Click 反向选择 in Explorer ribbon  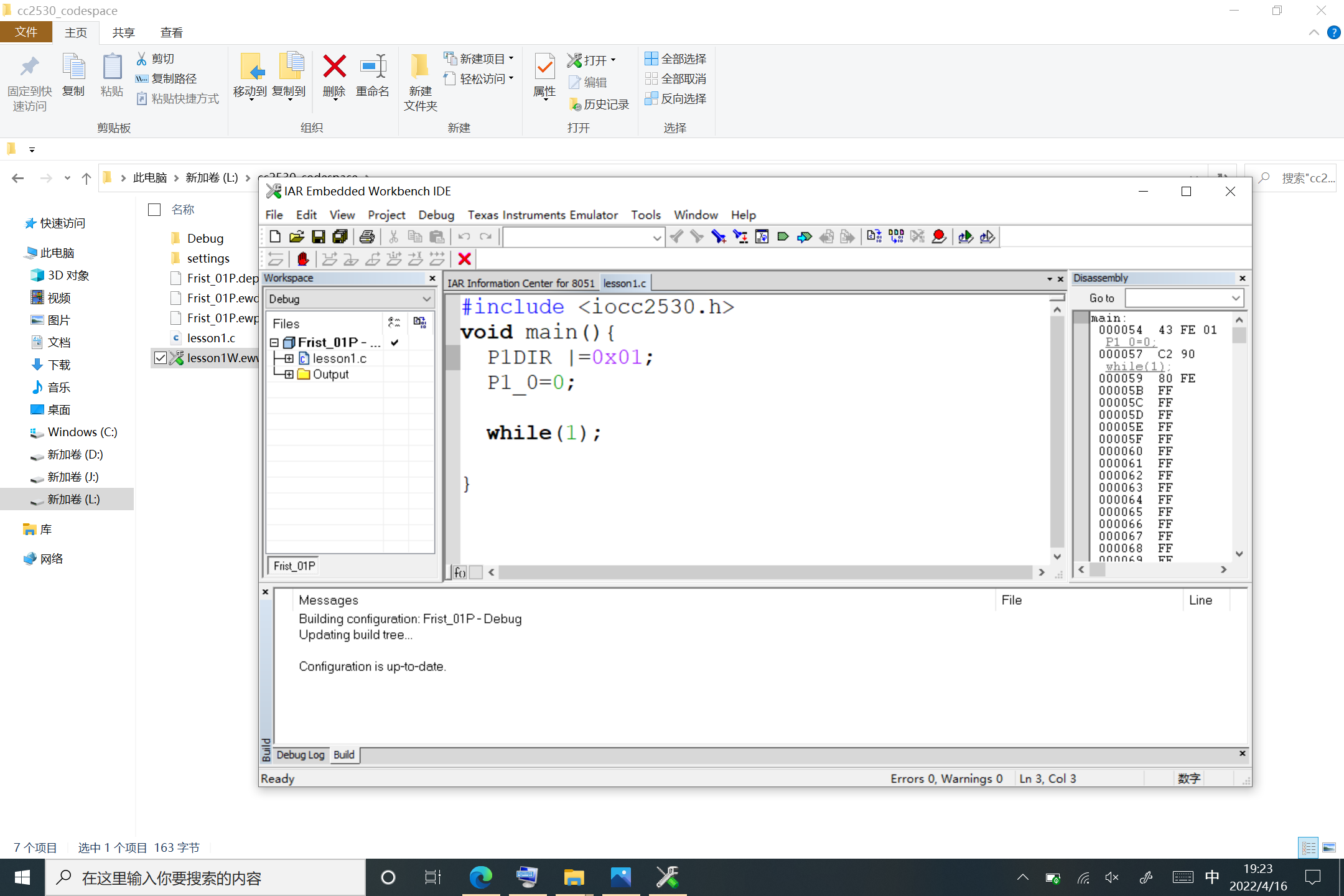pyautogui.click(x=676, y=98)
